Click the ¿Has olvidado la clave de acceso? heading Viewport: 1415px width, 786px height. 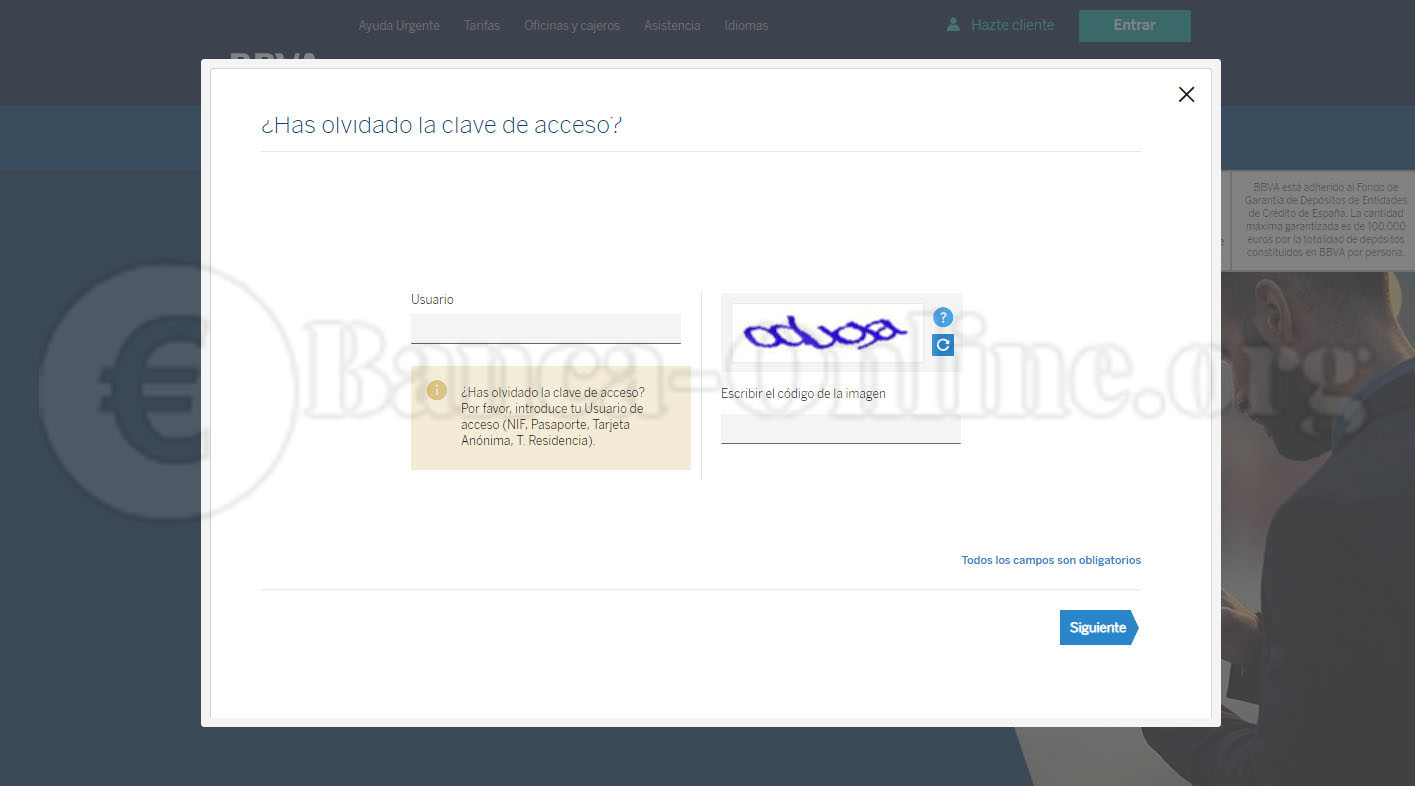click(442, 124)
